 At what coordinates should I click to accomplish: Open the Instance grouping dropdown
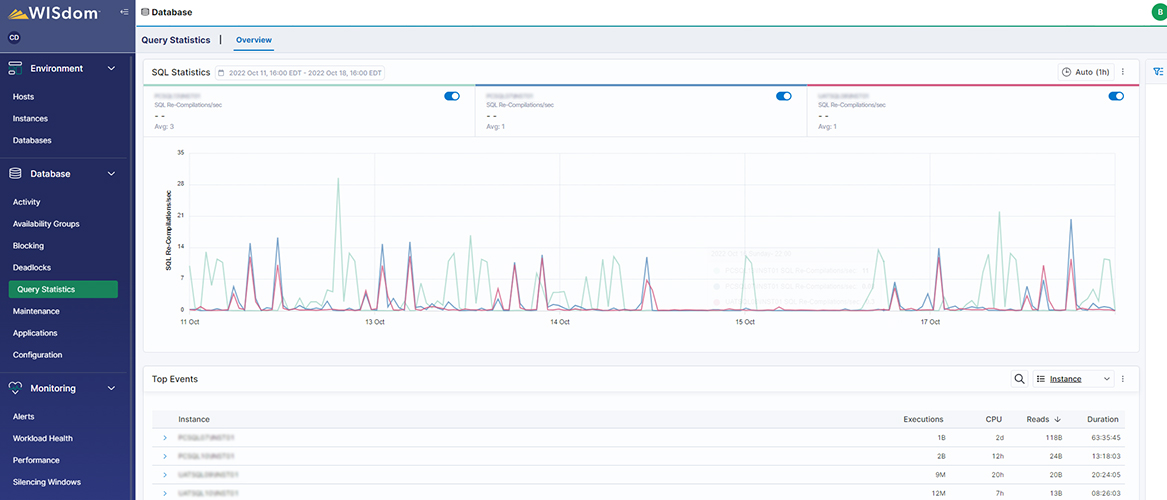pyautogui.click(x=1073, y=379)
